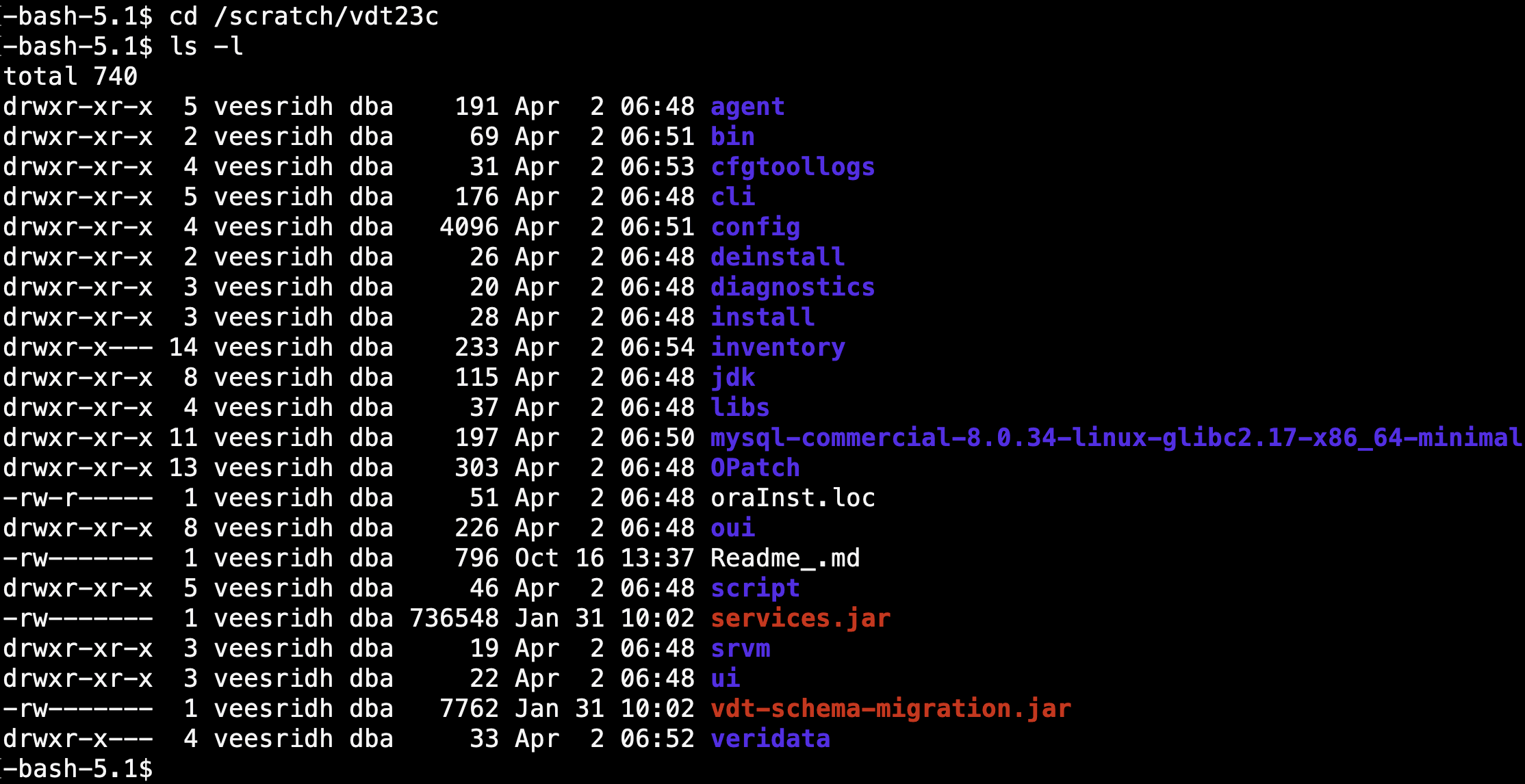The height and width of the screenshot is (784, 1525).
Task: Click the 06:53 time in cfgtoollogs row
Action: coord(657,167)
